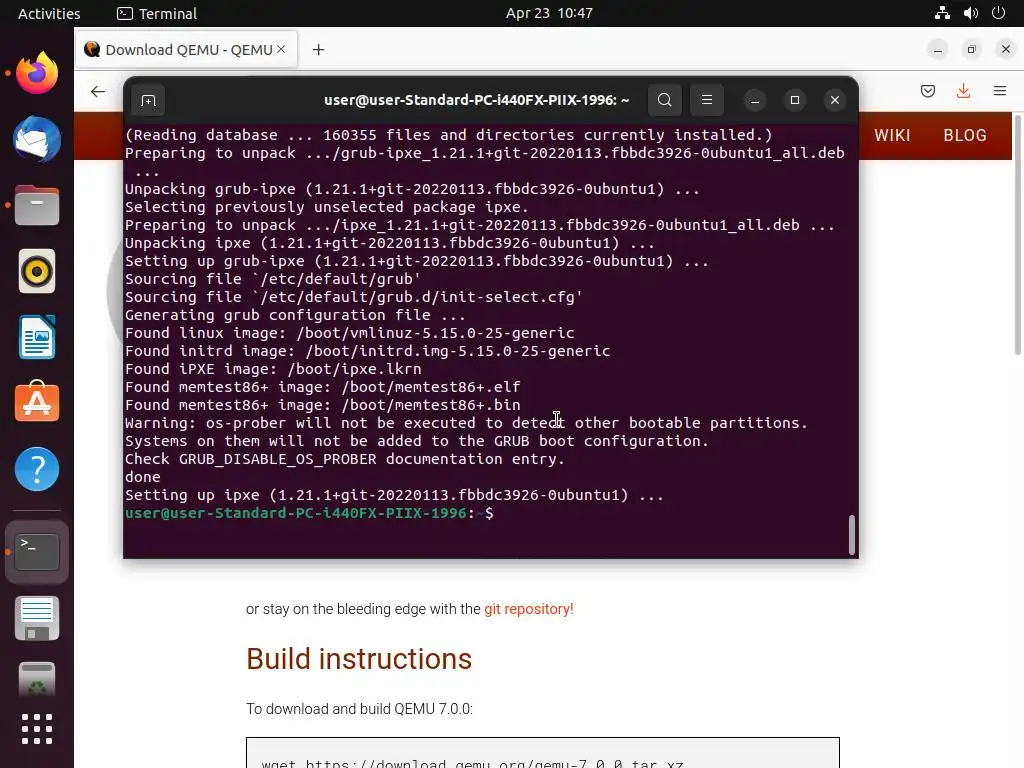Click the Terminal icon in dock

pos(37,552)
